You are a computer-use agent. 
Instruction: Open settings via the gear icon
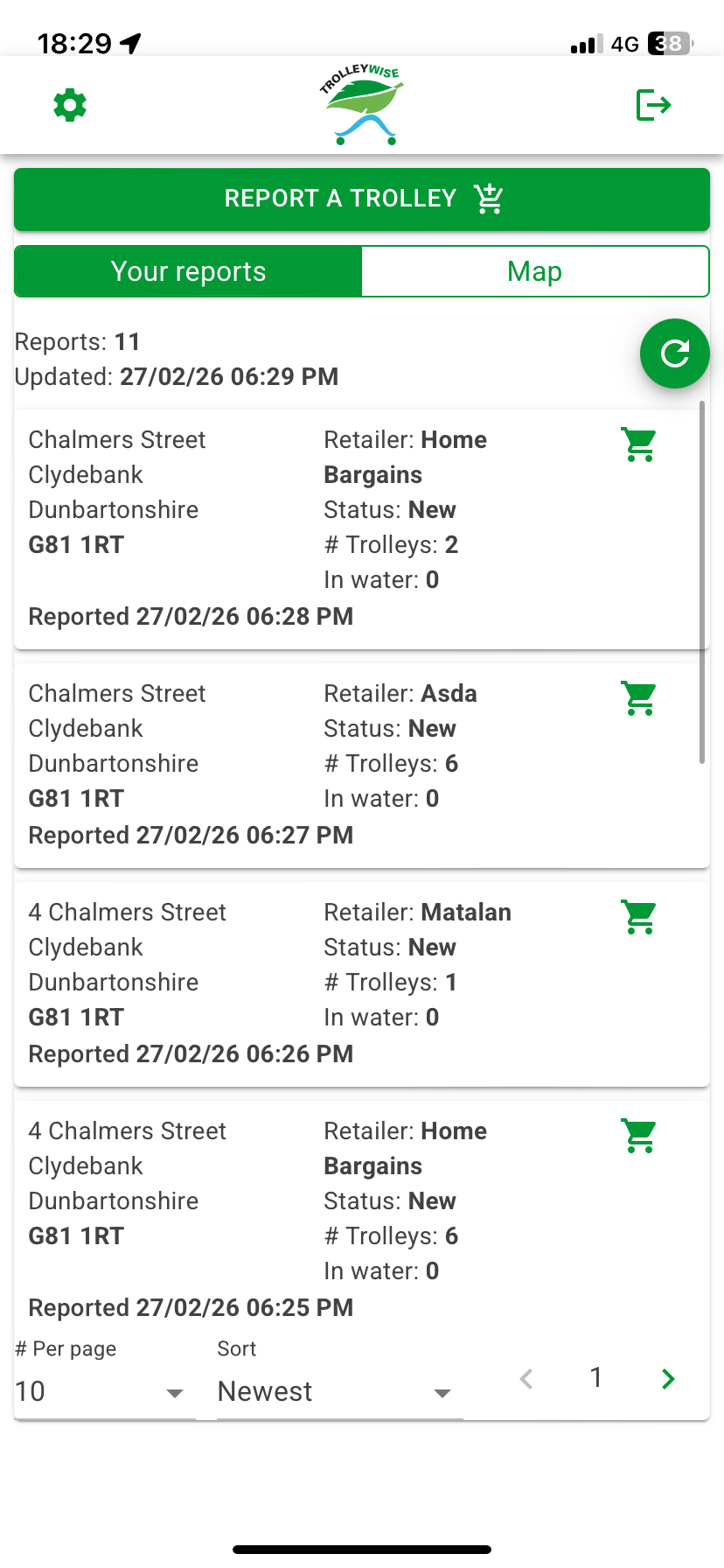tap(70, 105)
